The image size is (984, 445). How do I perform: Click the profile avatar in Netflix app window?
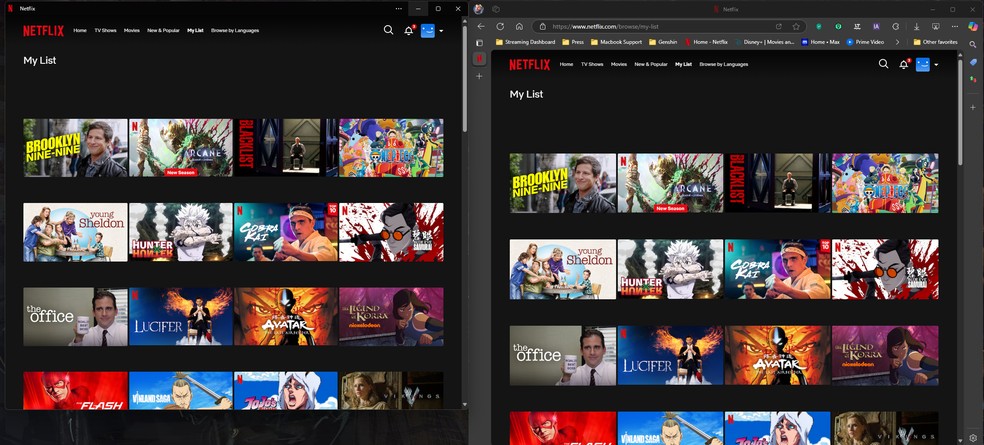click(x=427, y=30)
